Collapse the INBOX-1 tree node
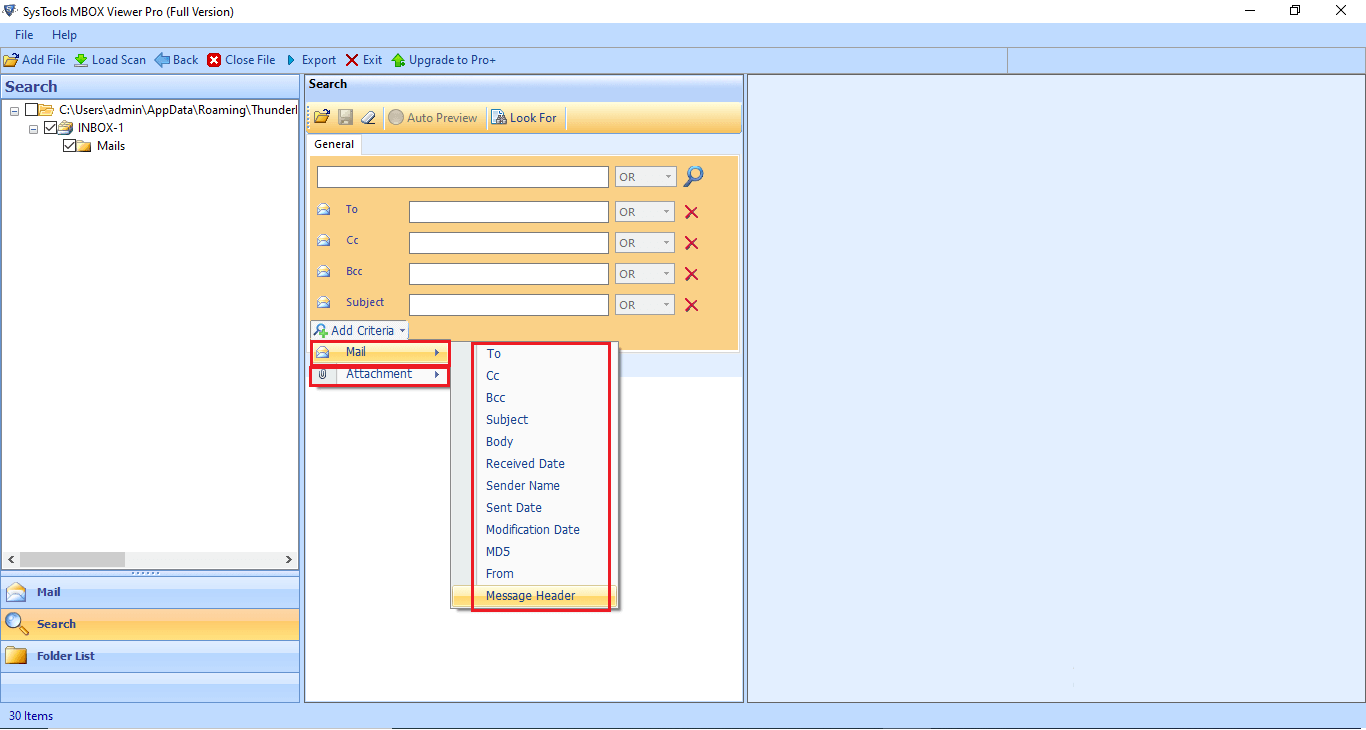1366x730 pixels. [x=34, y=128]
